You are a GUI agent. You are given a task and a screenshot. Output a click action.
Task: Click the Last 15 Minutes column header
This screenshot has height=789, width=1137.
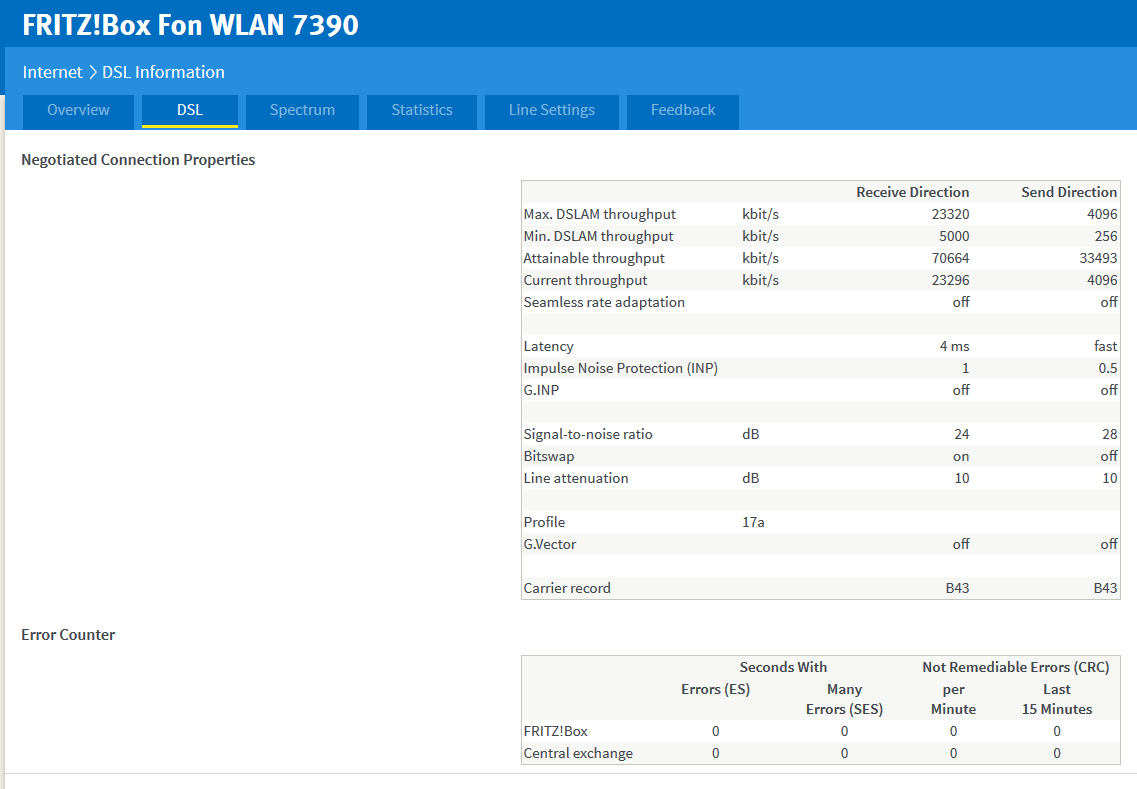(1057, 699)
